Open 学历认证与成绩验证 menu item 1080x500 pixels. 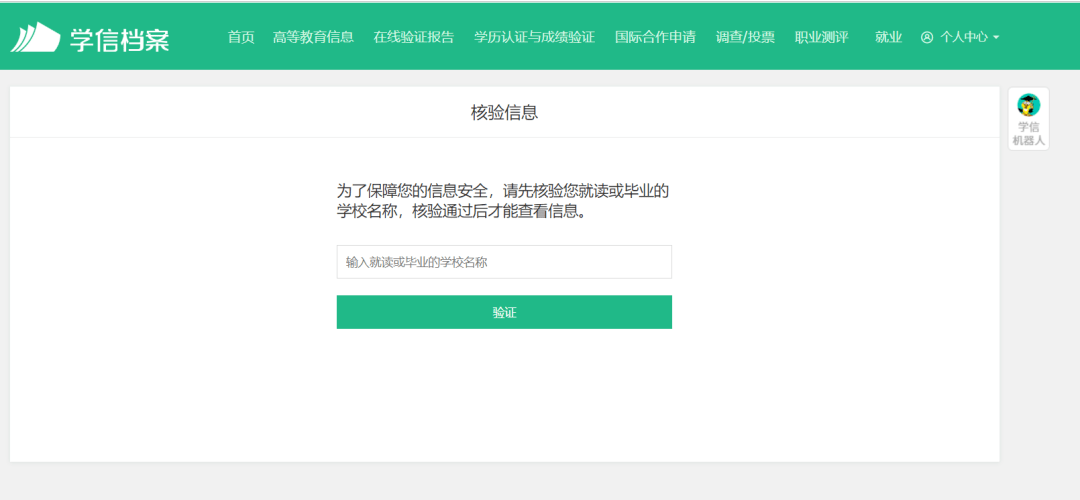click(534, 37)
